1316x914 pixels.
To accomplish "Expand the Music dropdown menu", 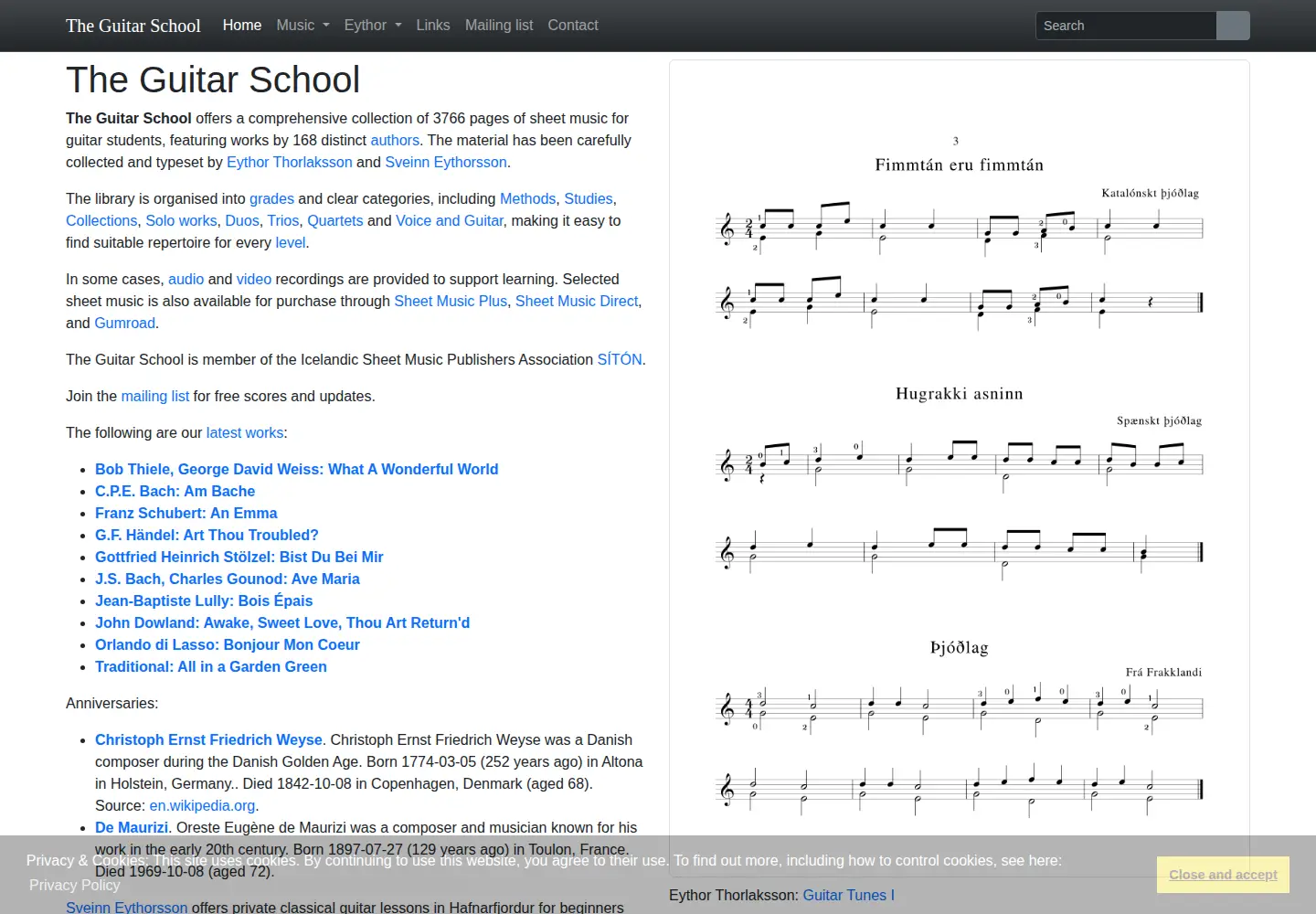I will (302, 26).
